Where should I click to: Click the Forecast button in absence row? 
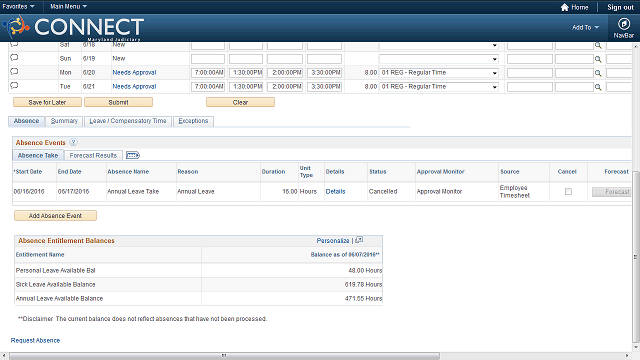(612, 191)
